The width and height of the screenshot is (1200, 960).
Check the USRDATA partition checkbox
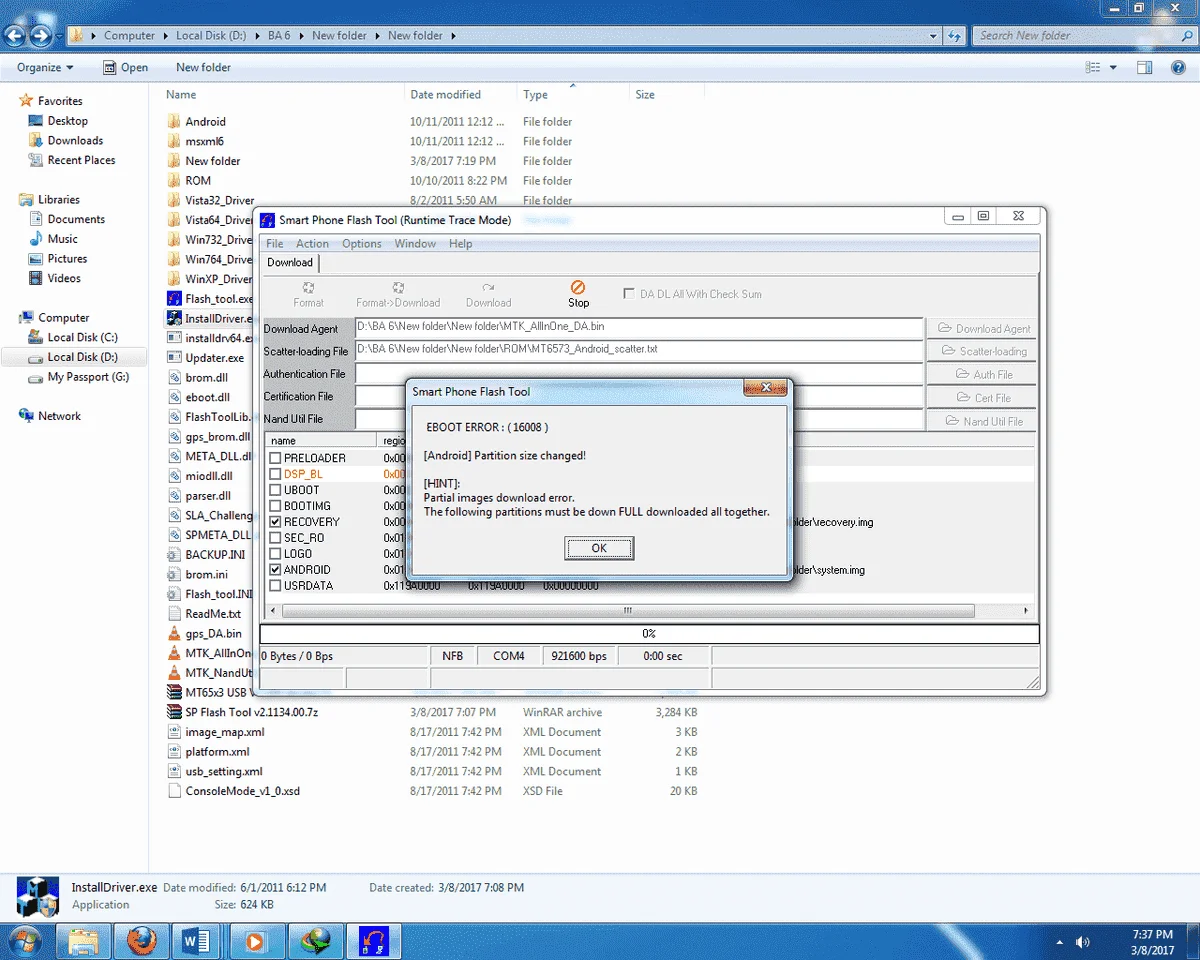tap(275, 586)
